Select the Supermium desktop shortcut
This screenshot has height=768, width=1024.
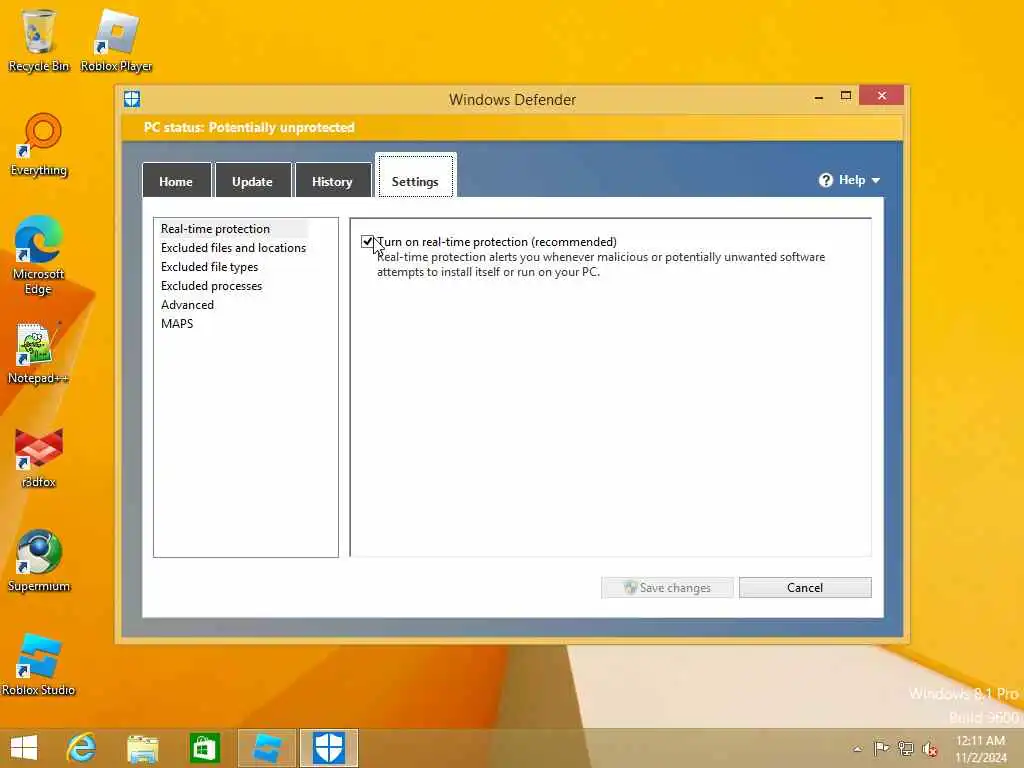(x=39, y=560)
